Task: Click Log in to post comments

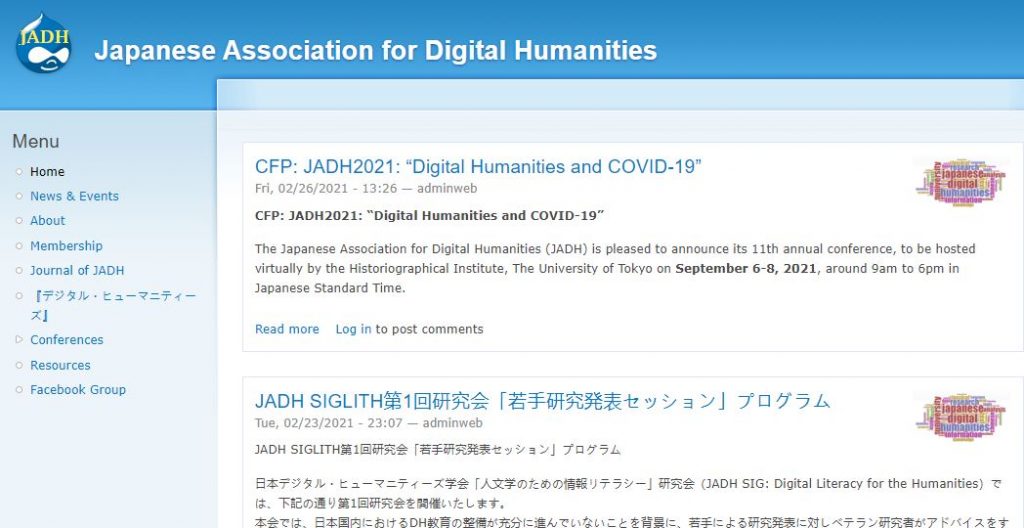Action: (x=353, y=329)
